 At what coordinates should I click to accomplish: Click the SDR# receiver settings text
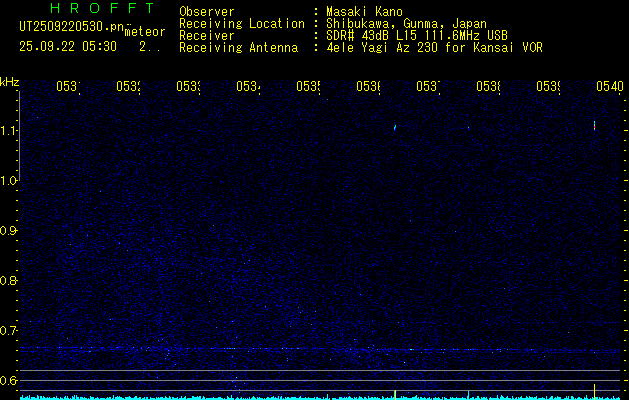tap(417, 36)
